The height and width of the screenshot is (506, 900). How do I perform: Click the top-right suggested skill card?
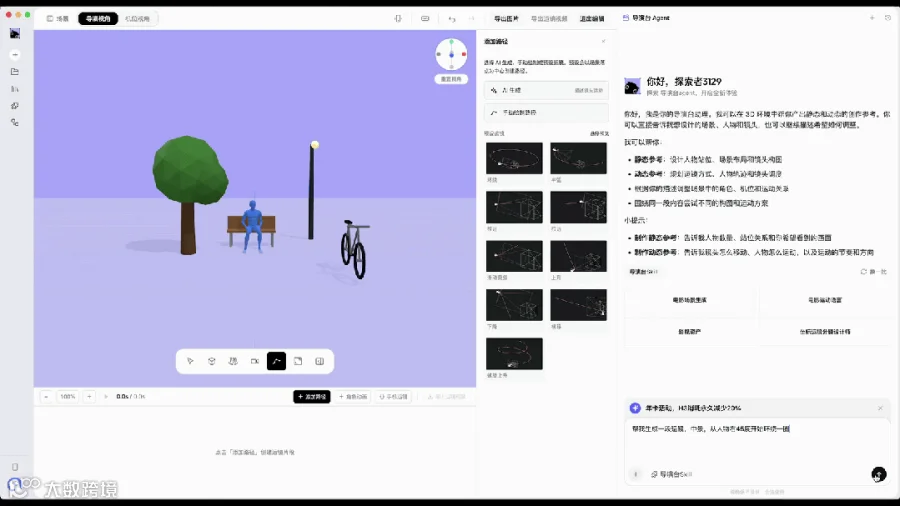825,300
